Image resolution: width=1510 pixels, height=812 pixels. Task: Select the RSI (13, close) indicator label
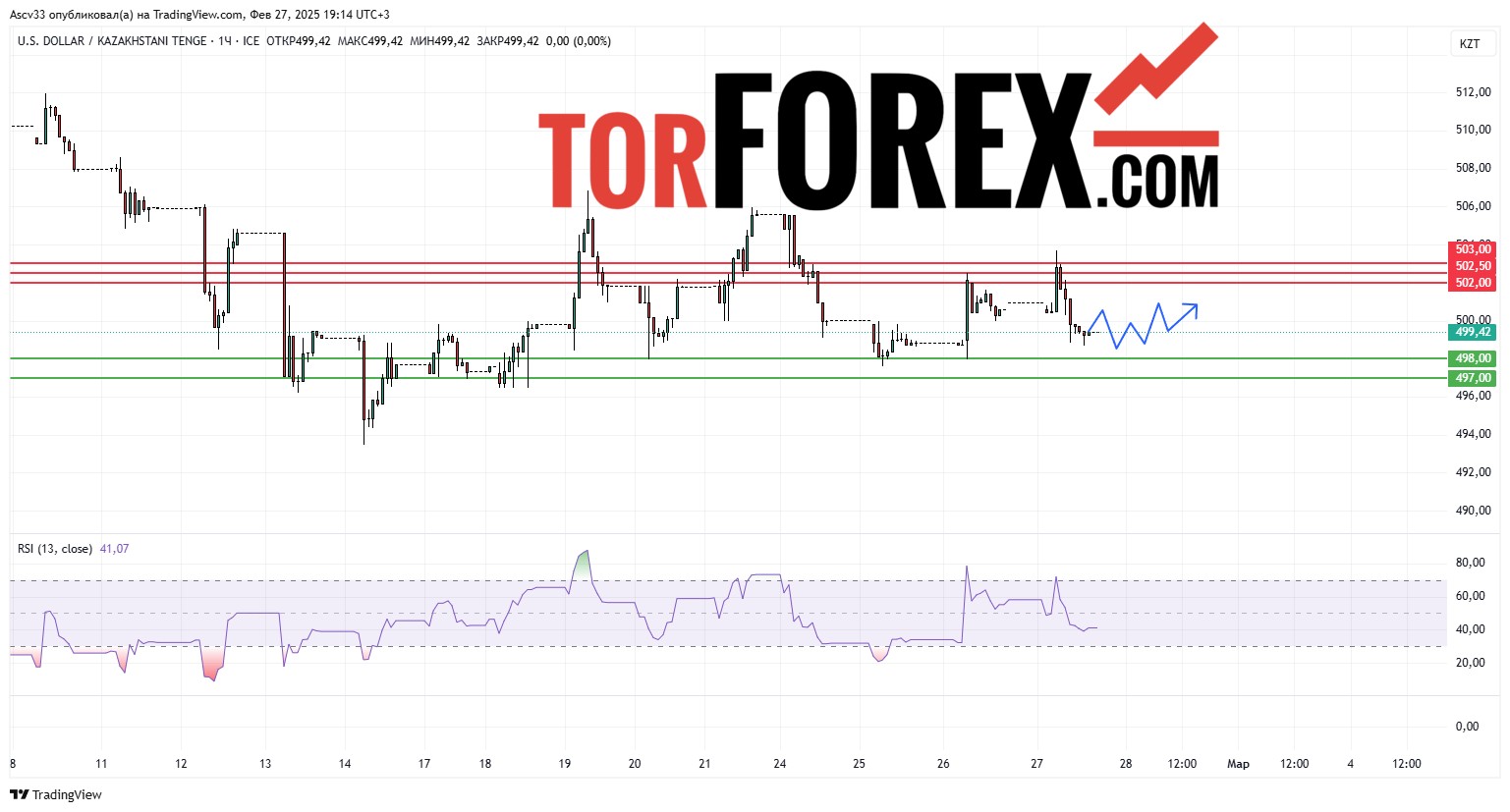pyautogui.click(x=55, y=549)
